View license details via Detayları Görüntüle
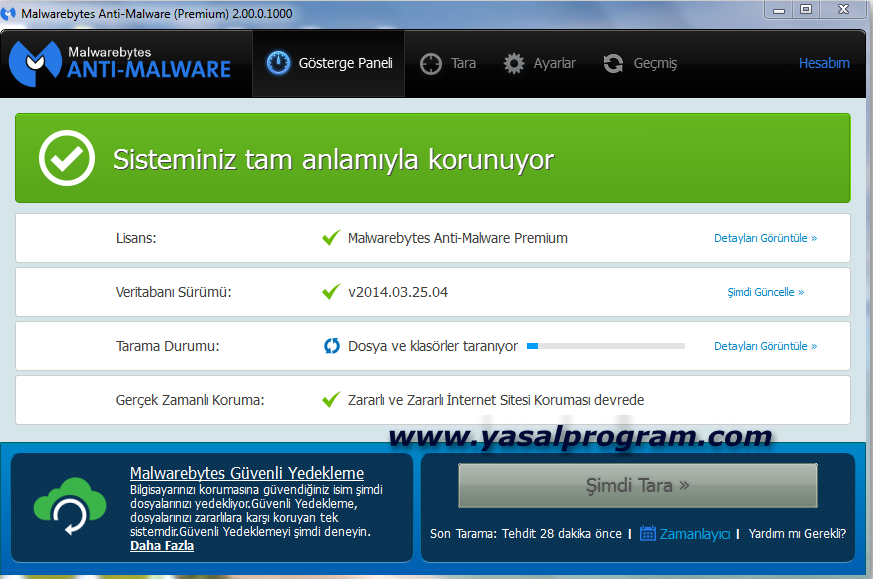Viewport: 873px width, 579px height. click(x=765, y=238)
